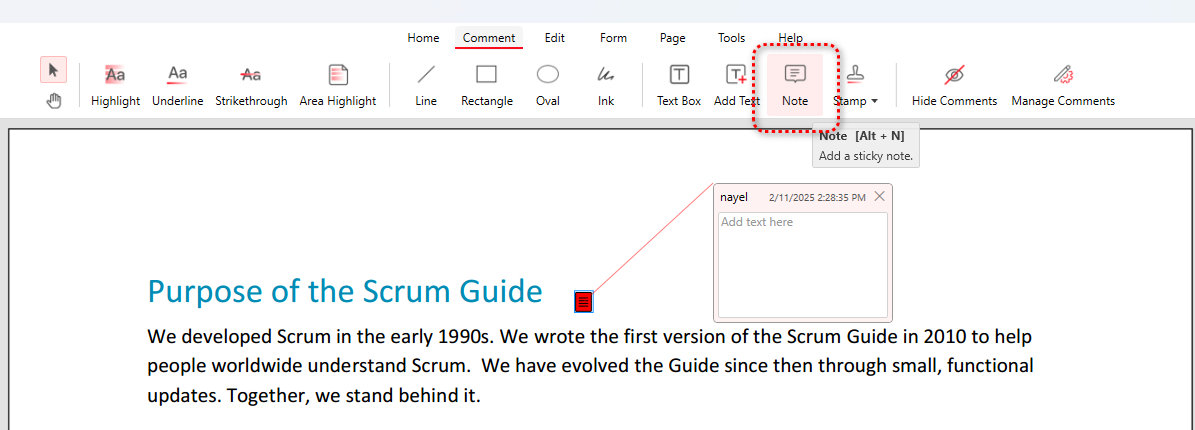Click the Note sticky note tool
The image size is (1195, 430).
point(795,84)
